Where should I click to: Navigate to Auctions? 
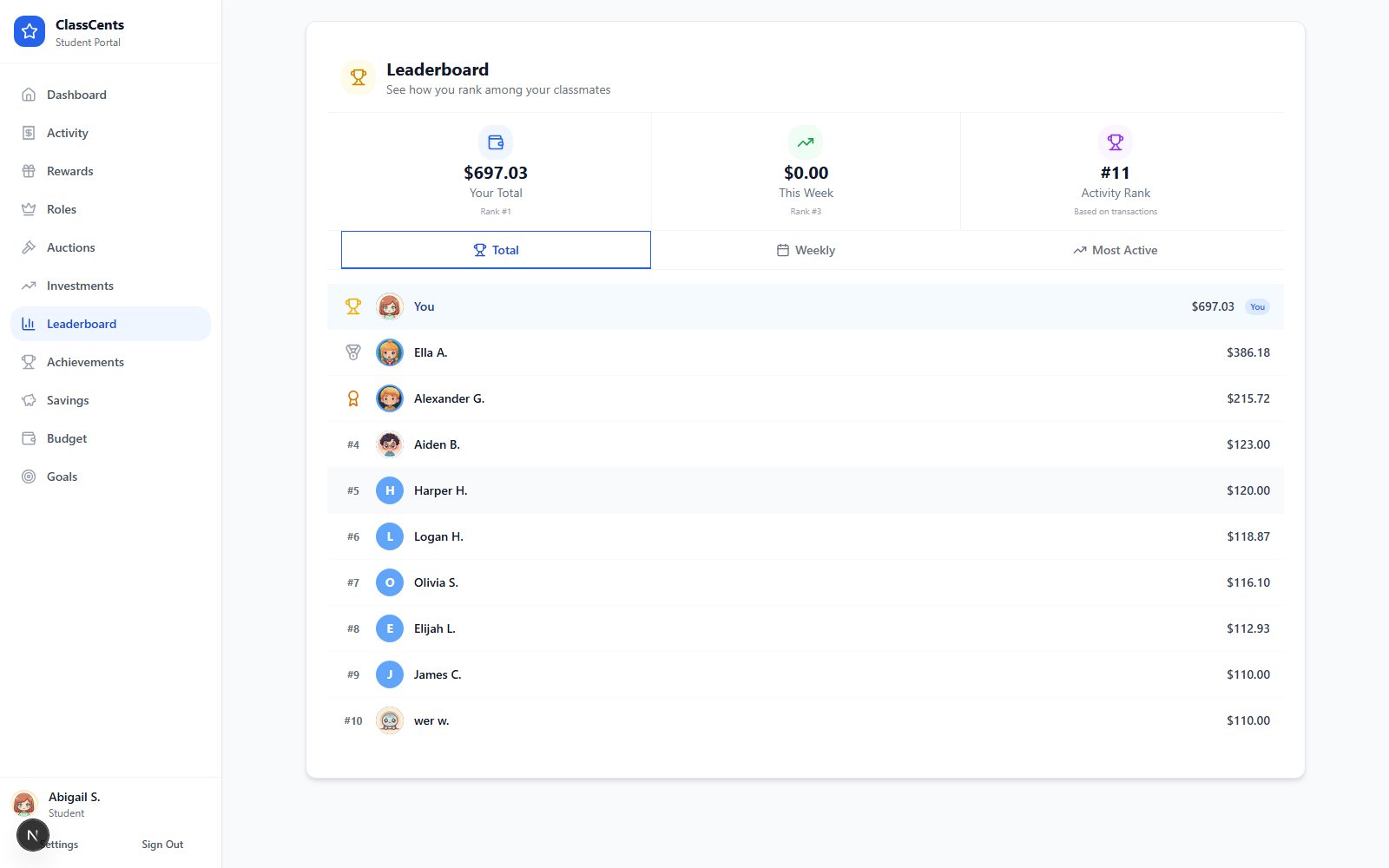[110, 247]
